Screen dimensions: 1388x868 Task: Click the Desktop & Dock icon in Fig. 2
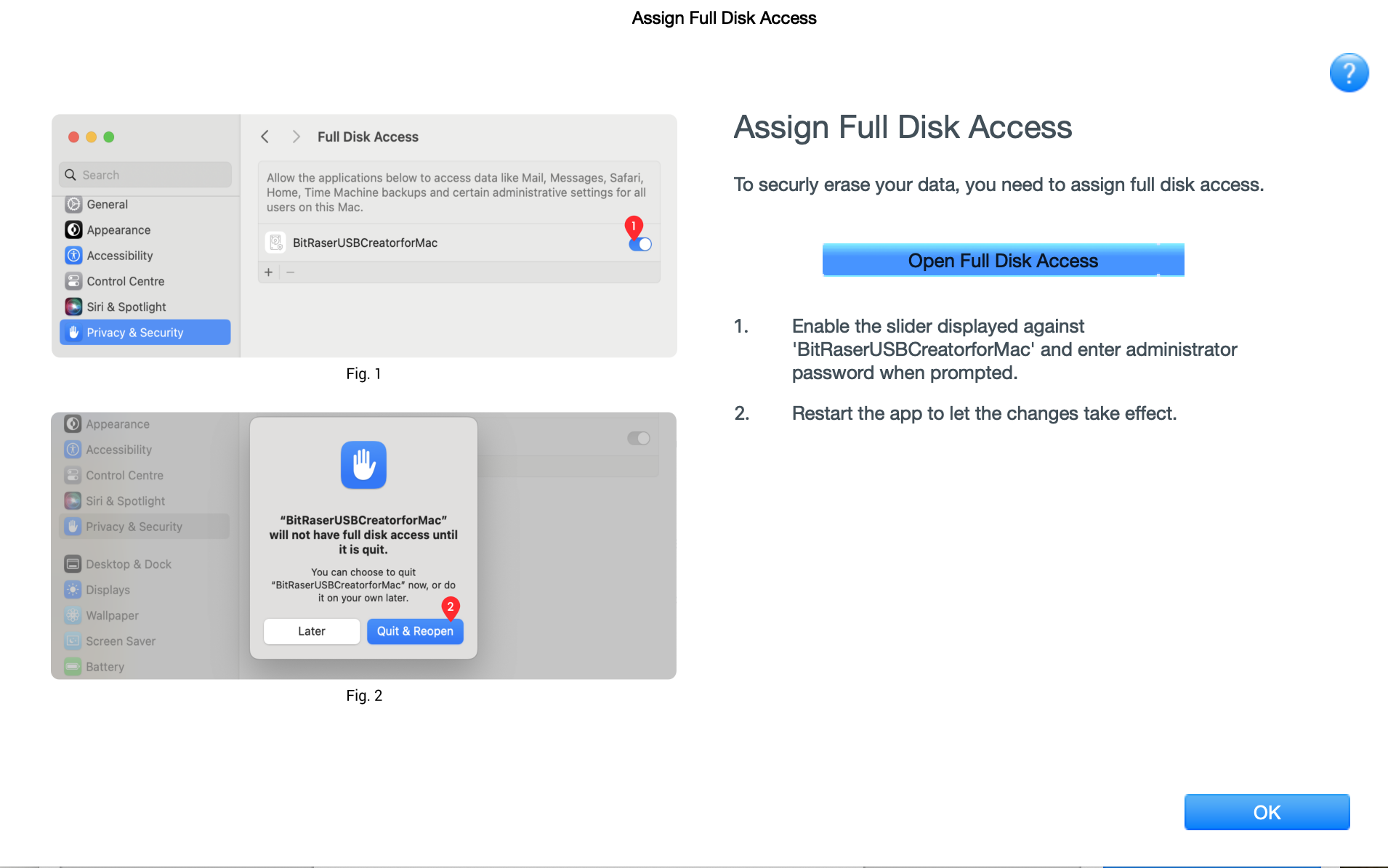click(73, 564)
